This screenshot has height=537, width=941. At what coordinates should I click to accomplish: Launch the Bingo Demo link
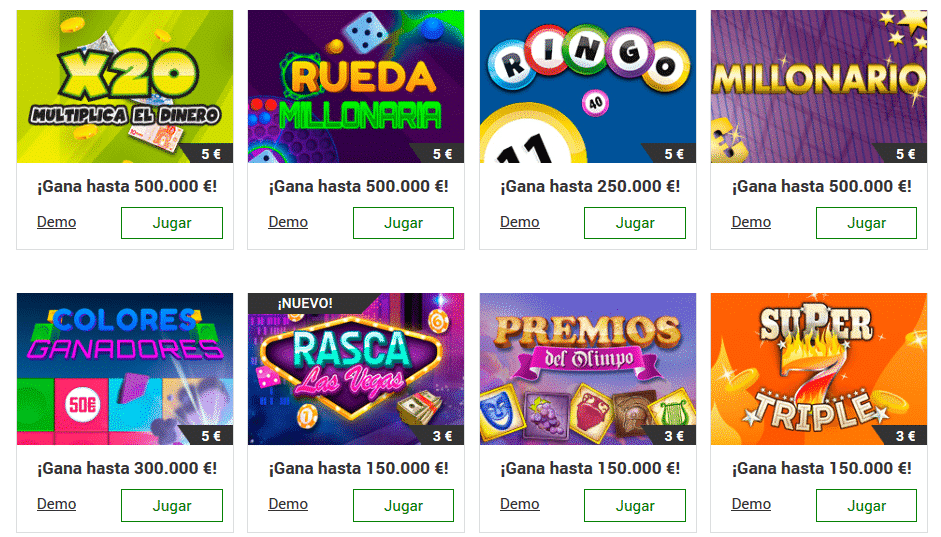[x=520, y=222]
